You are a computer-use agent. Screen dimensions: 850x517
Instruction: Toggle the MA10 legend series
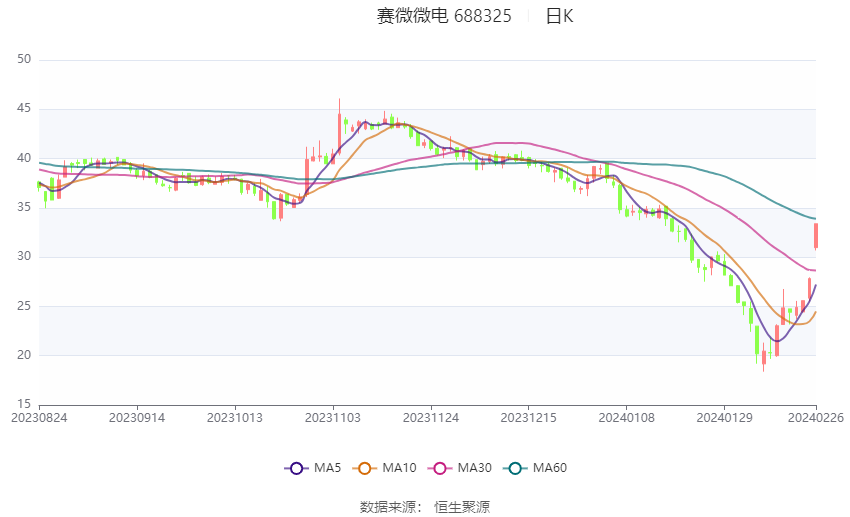coord(384,468)
